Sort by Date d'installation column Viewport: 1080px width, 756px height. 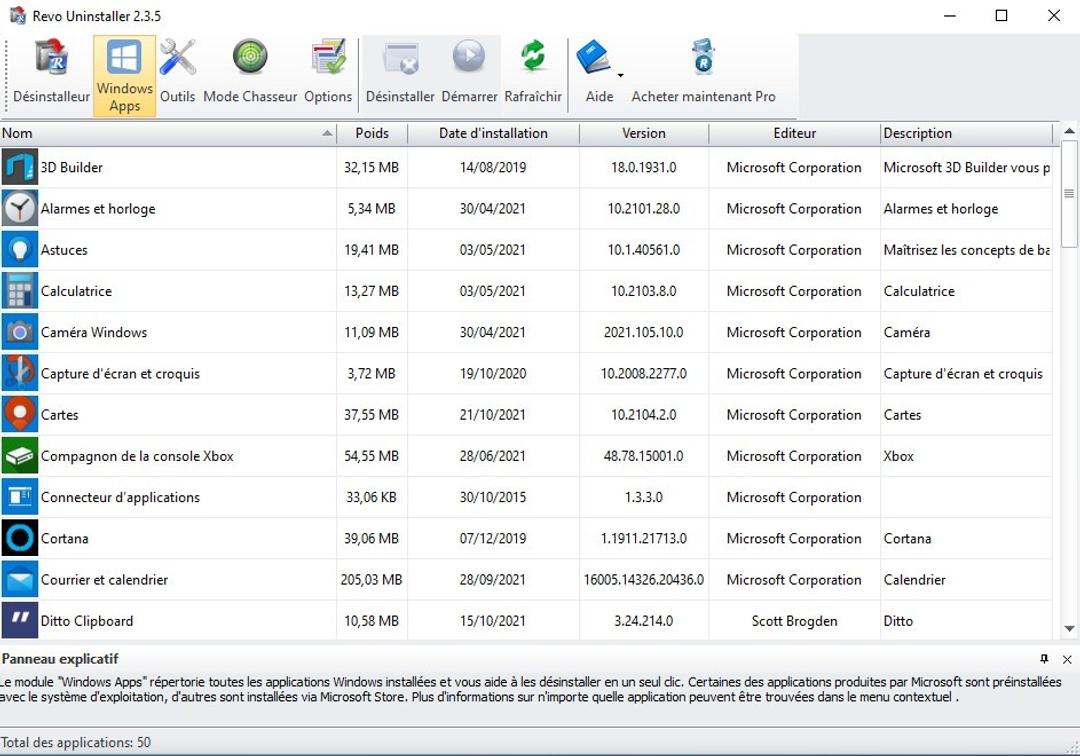pos(493,133)
